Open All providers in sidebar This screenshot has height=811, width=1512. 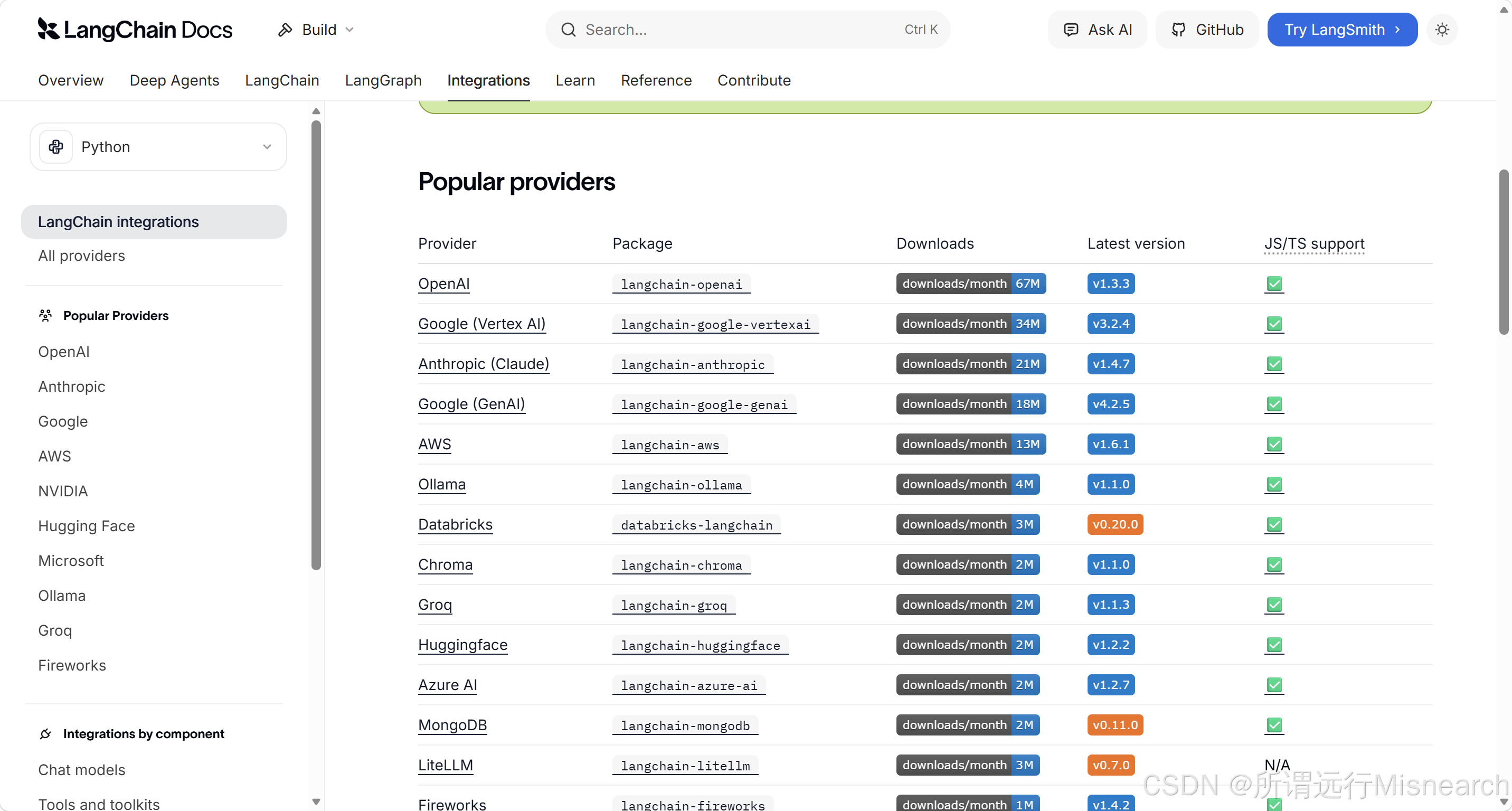click(x=82, y=256)
